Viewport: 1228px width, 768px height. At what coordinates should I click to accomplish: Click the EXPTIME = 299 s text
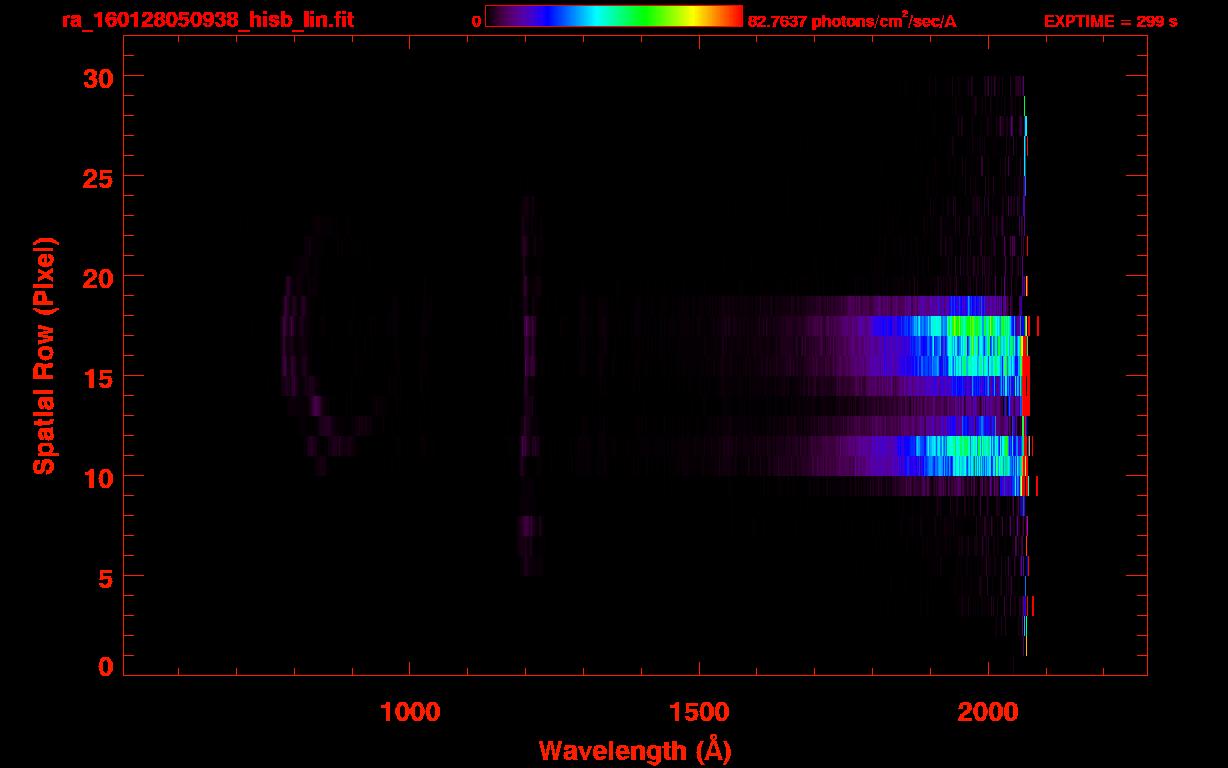pyautogui.click(x=1110, y=21)
